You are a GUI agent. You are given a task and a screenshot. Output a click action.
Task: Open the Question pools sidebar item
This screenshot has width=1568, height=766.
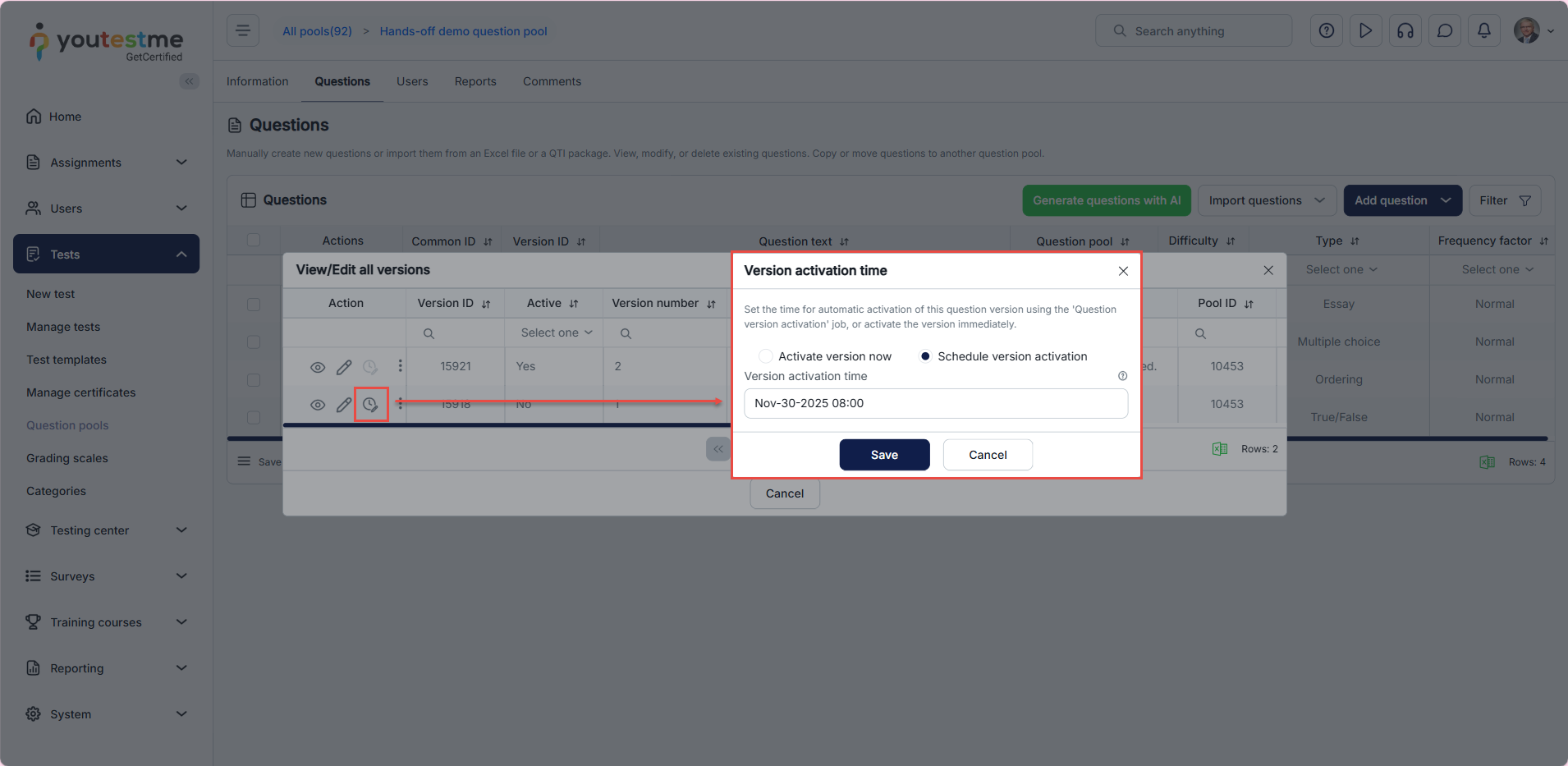[x=67, y=425]
